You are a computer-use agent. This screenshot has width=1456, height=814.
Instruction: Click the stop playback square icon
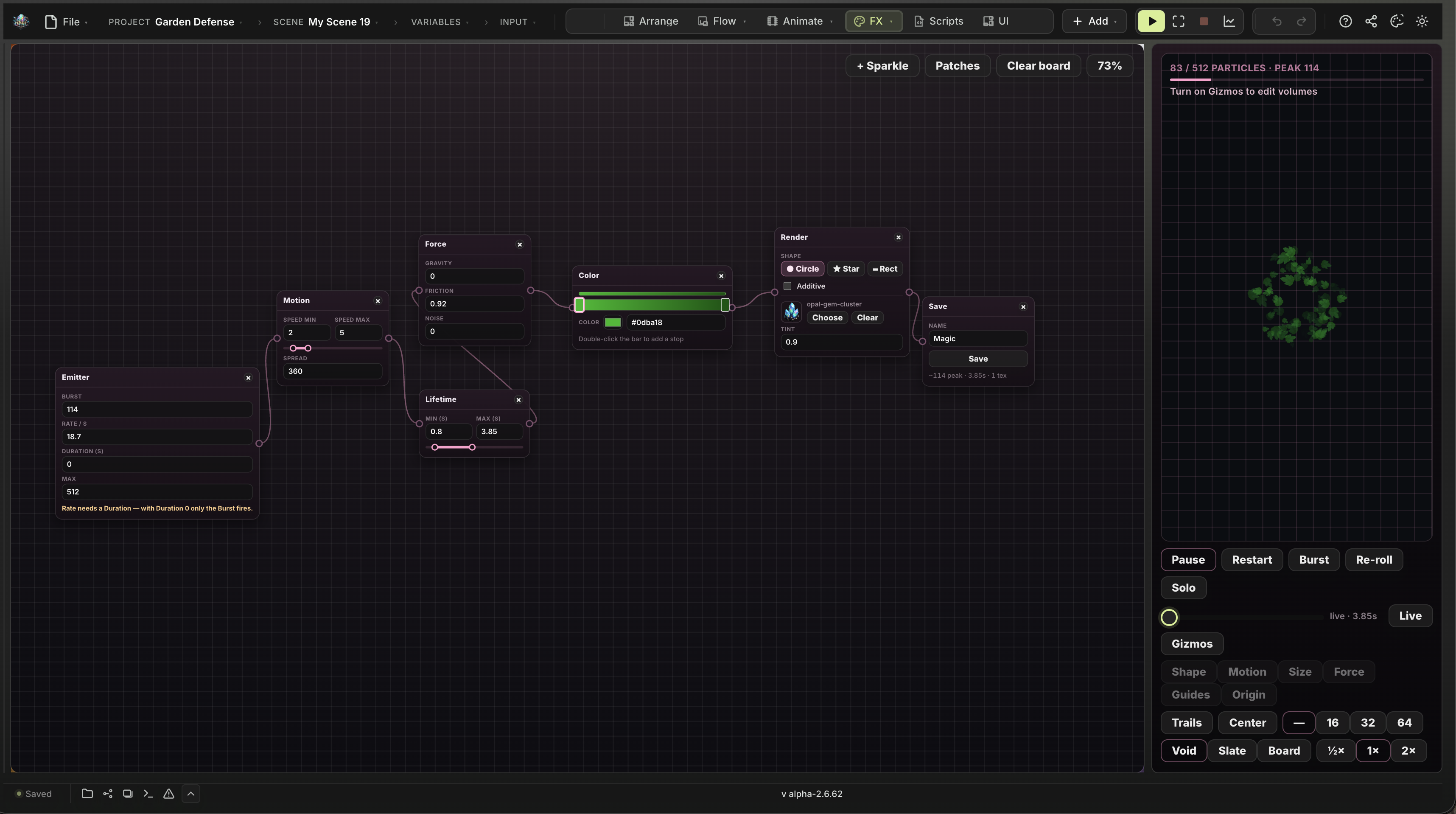(x=1204, y=22)
